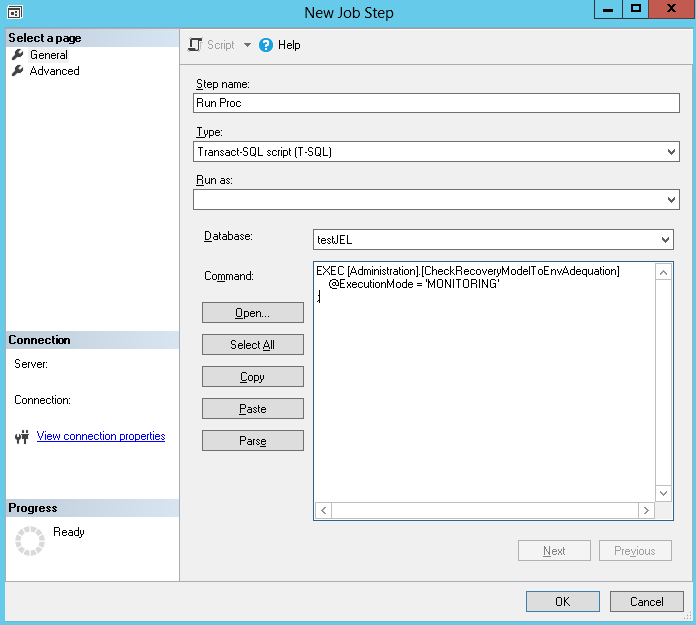Click the Server: label

[x=31, y=364]
